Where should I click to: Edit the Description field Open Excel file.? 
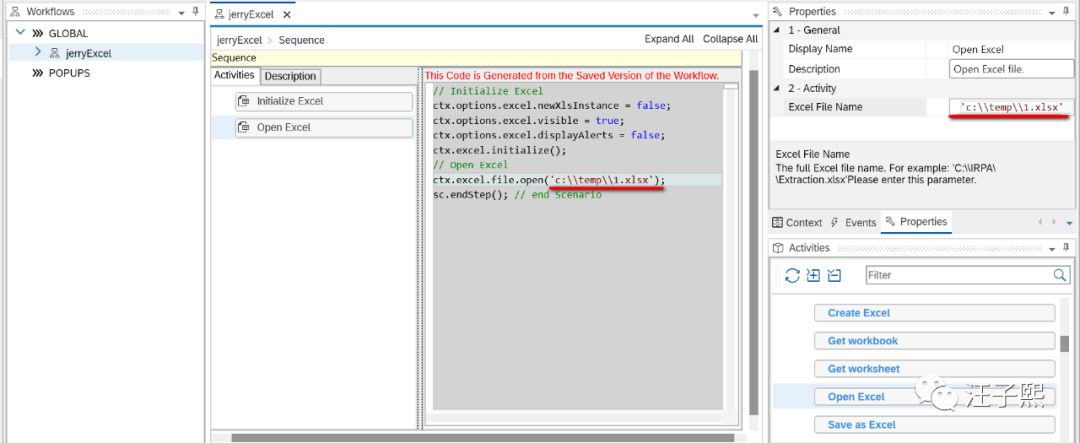[x=1010, y=69]
